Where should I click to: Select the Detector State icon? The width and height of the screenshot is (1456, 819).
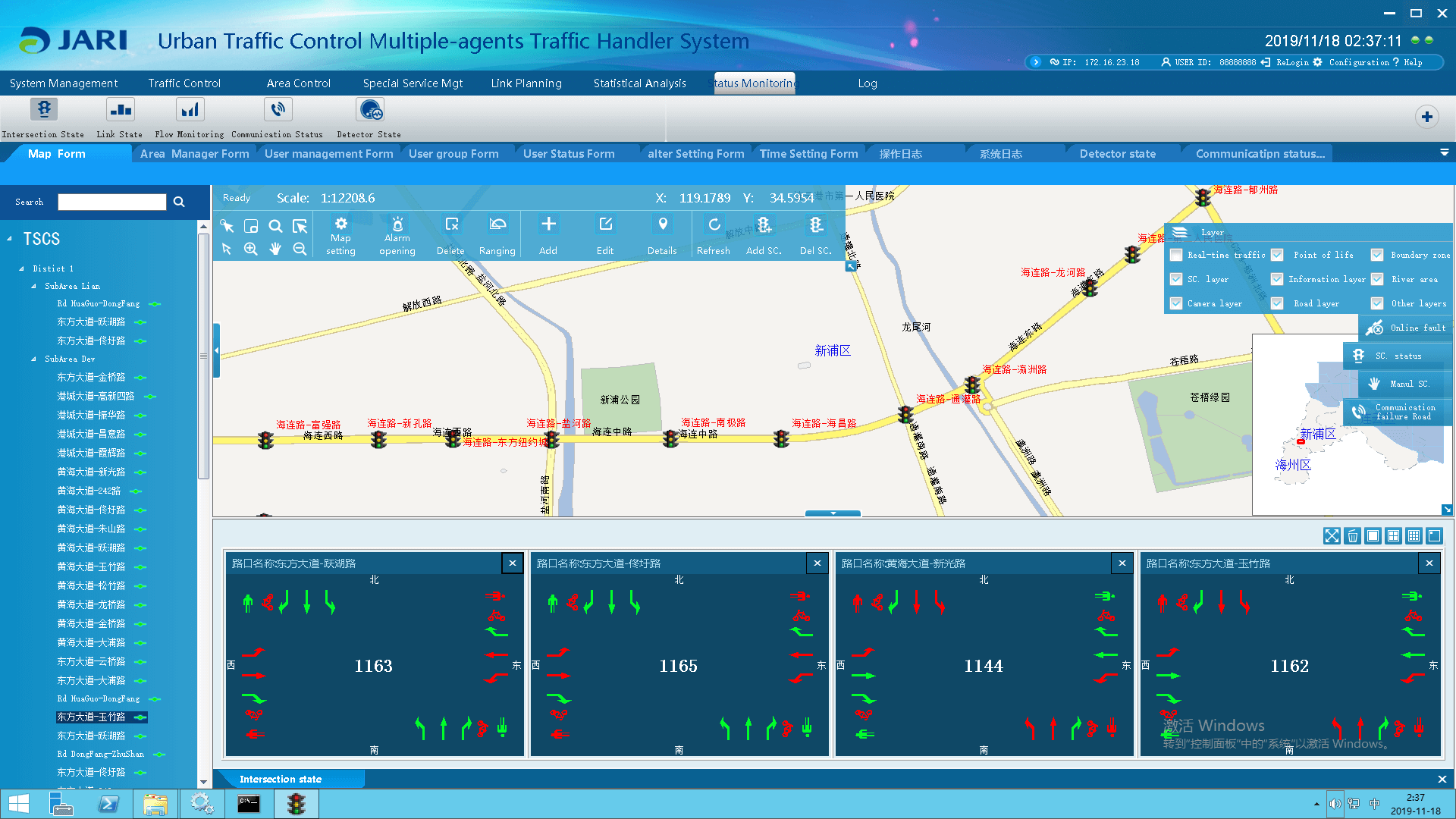tap(371, 114)
